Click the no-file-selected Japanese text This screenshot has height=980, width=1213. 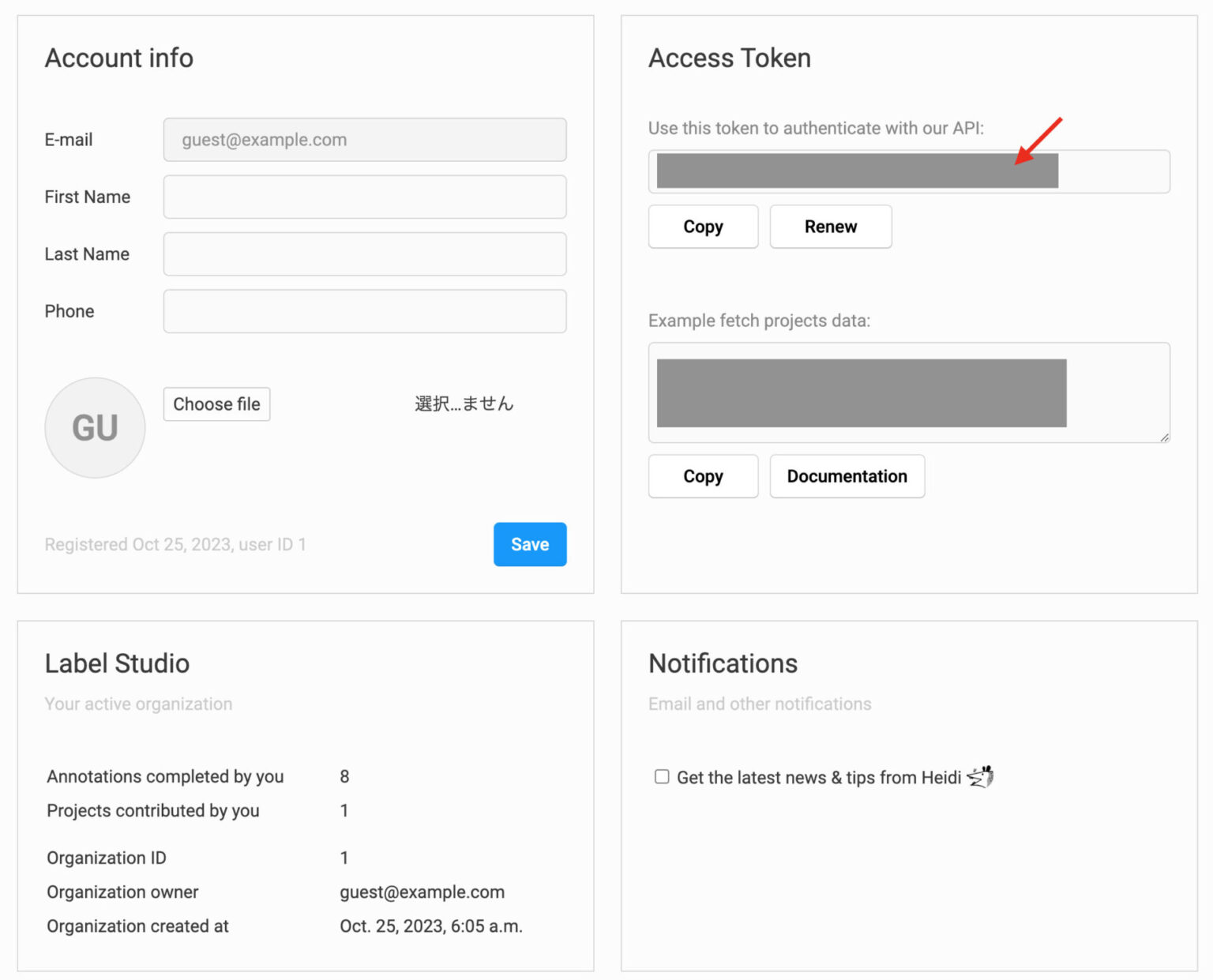[464, 404]
